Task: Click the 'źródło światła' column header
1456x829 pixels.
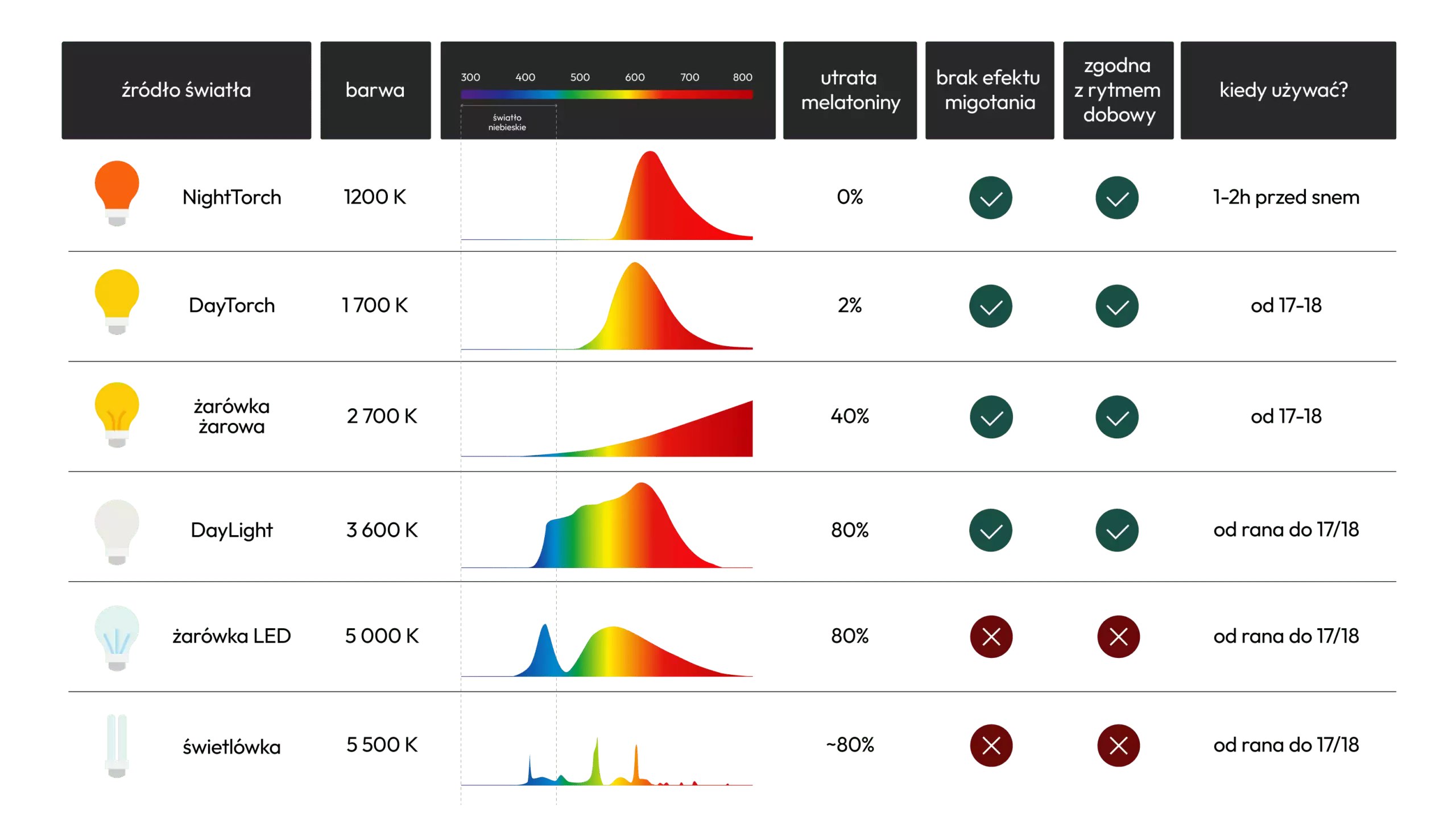Action: (186, 90)
